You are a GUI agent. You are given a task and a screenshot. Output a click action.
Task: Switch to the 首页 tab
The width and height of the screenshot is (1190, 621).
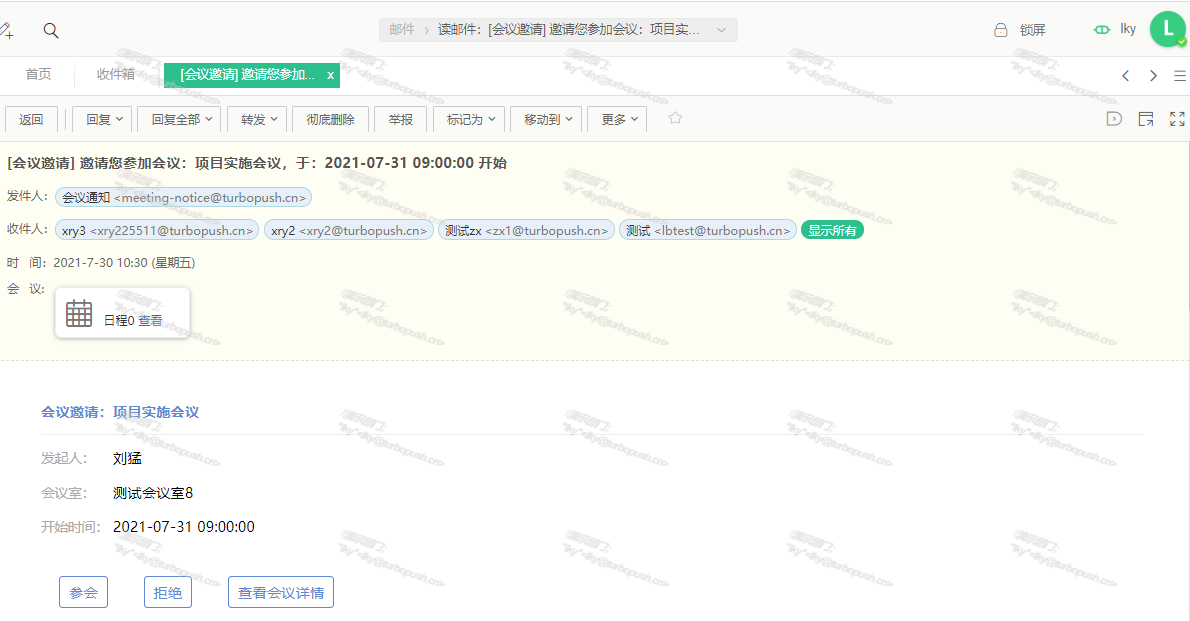coord(38,75)
